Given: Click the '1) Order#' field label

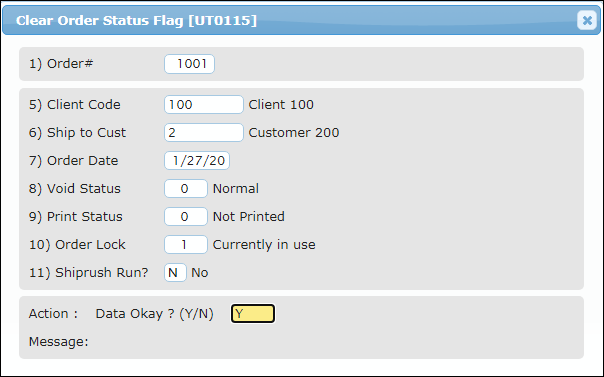Looking at the screenshot, I should pos(61,64).
